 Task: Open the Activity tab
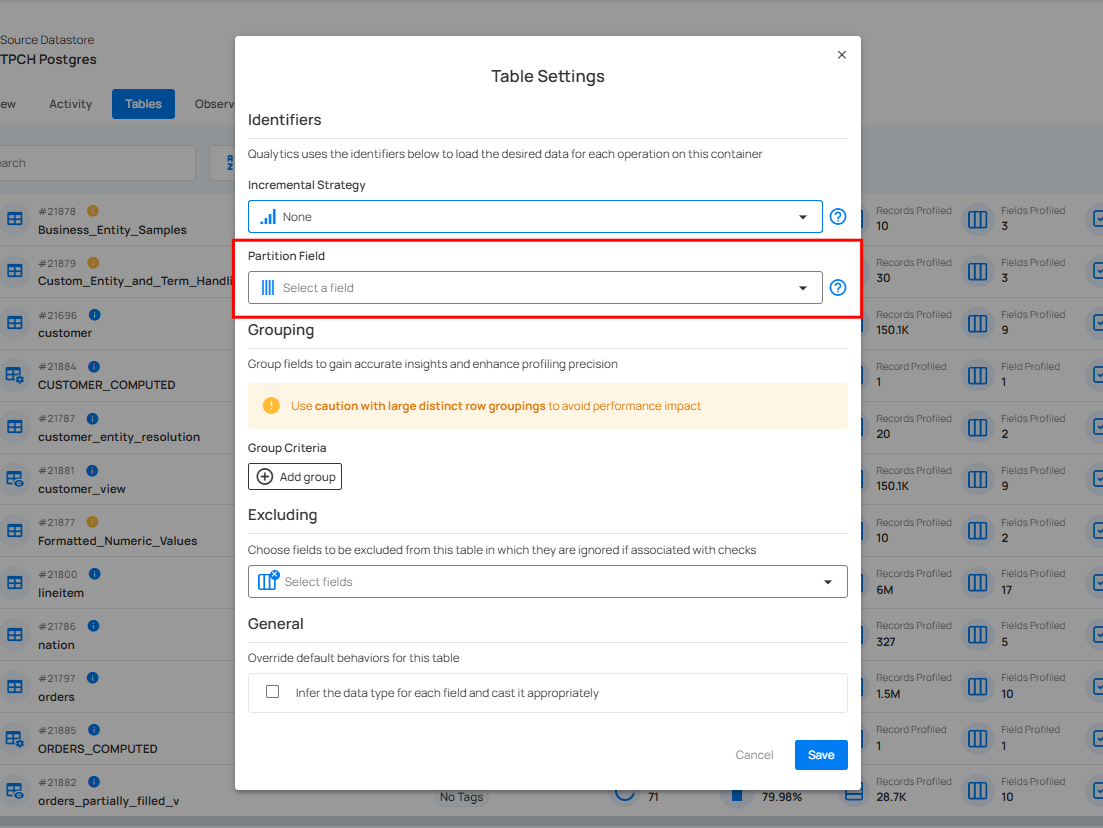click(70, 104)
